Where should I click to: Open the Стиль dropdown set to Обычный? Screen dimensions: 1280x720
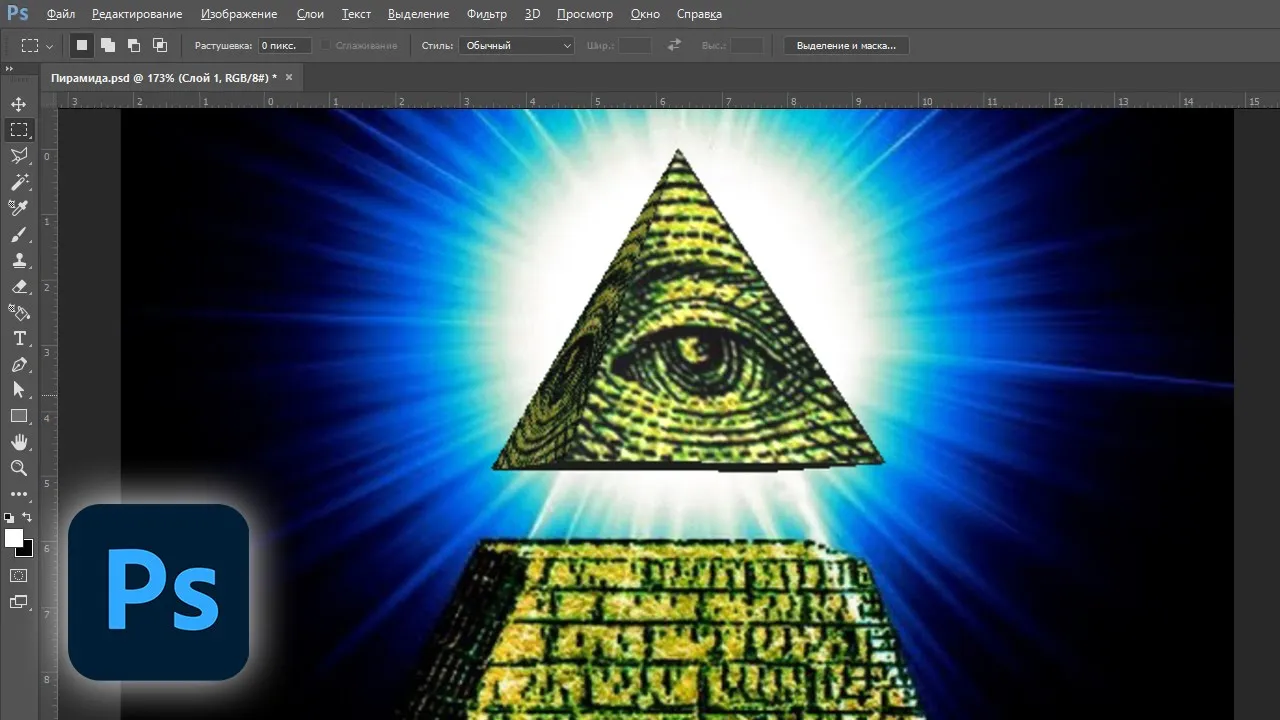coord(516,46)
